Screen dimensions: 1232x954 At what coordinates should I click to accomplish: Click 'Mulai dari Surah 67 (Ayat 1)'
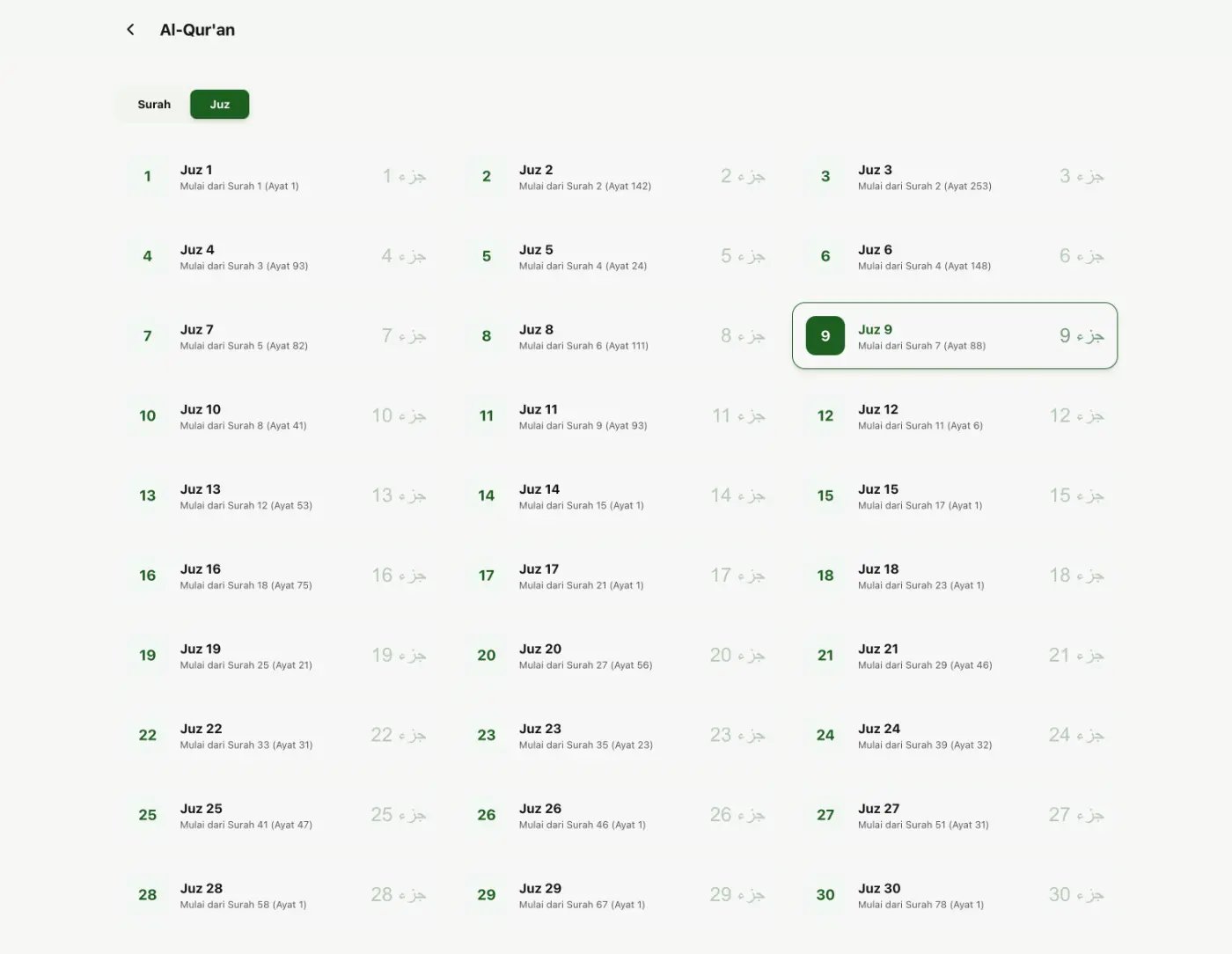point(583,906)
